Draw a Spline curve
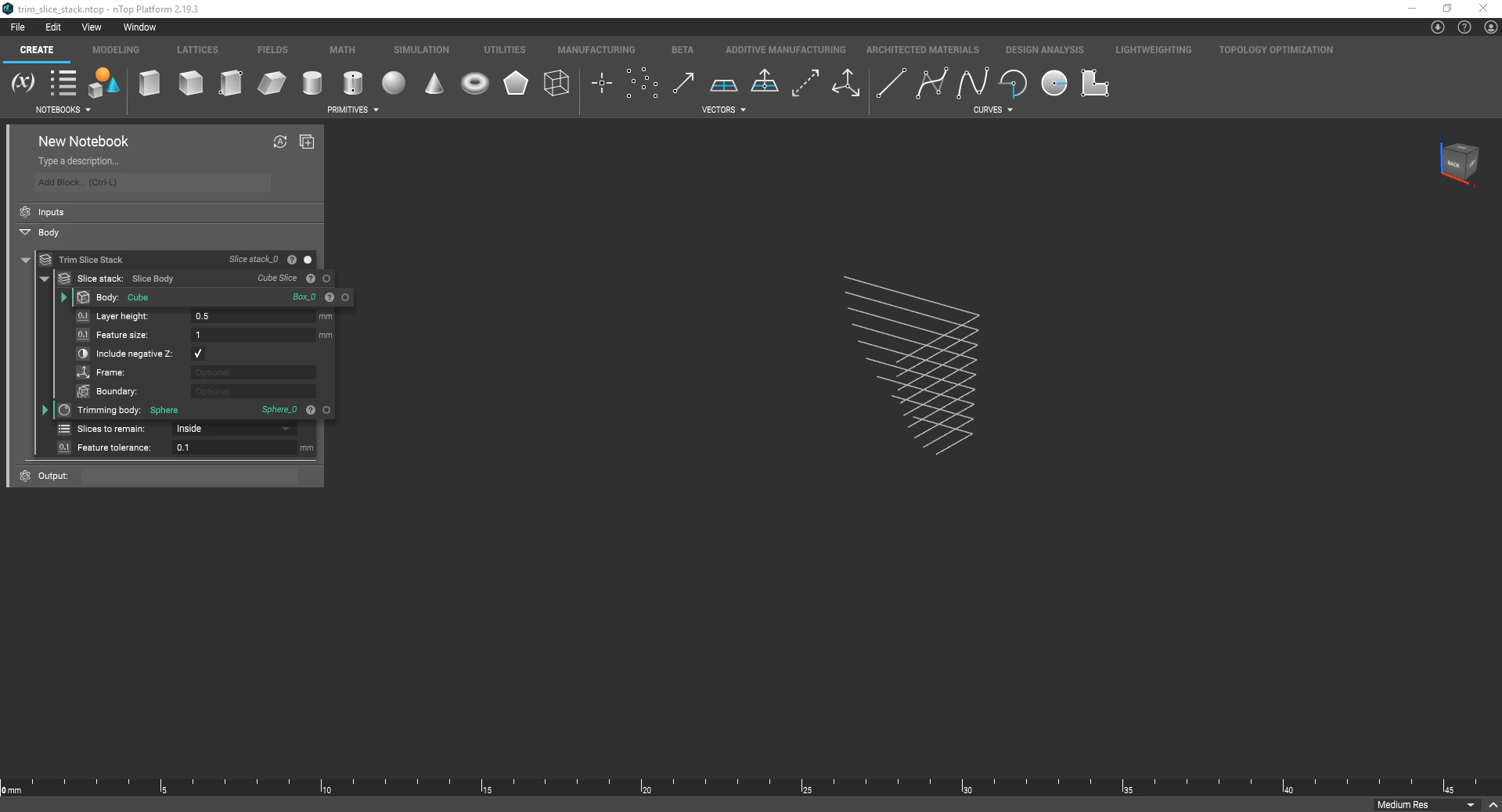1502x812 pixels. 972,83
